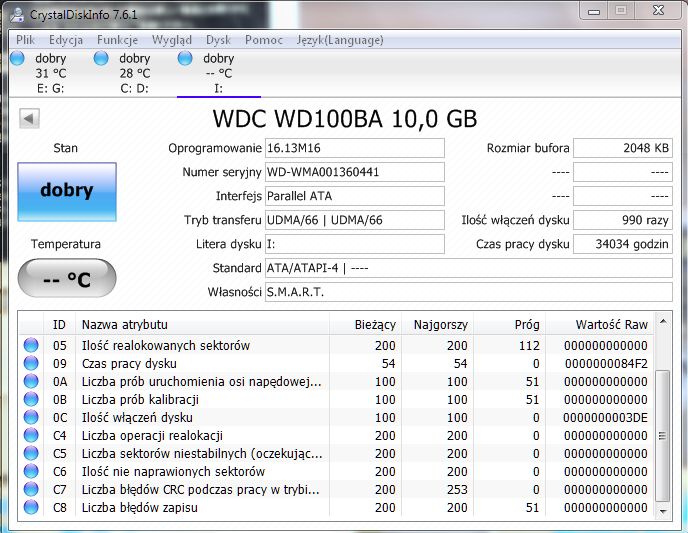The height and width of the screenshot is (533, 688).
Task: Click the Nazwa atrybutu column header
Action: (x=202, y=325)
